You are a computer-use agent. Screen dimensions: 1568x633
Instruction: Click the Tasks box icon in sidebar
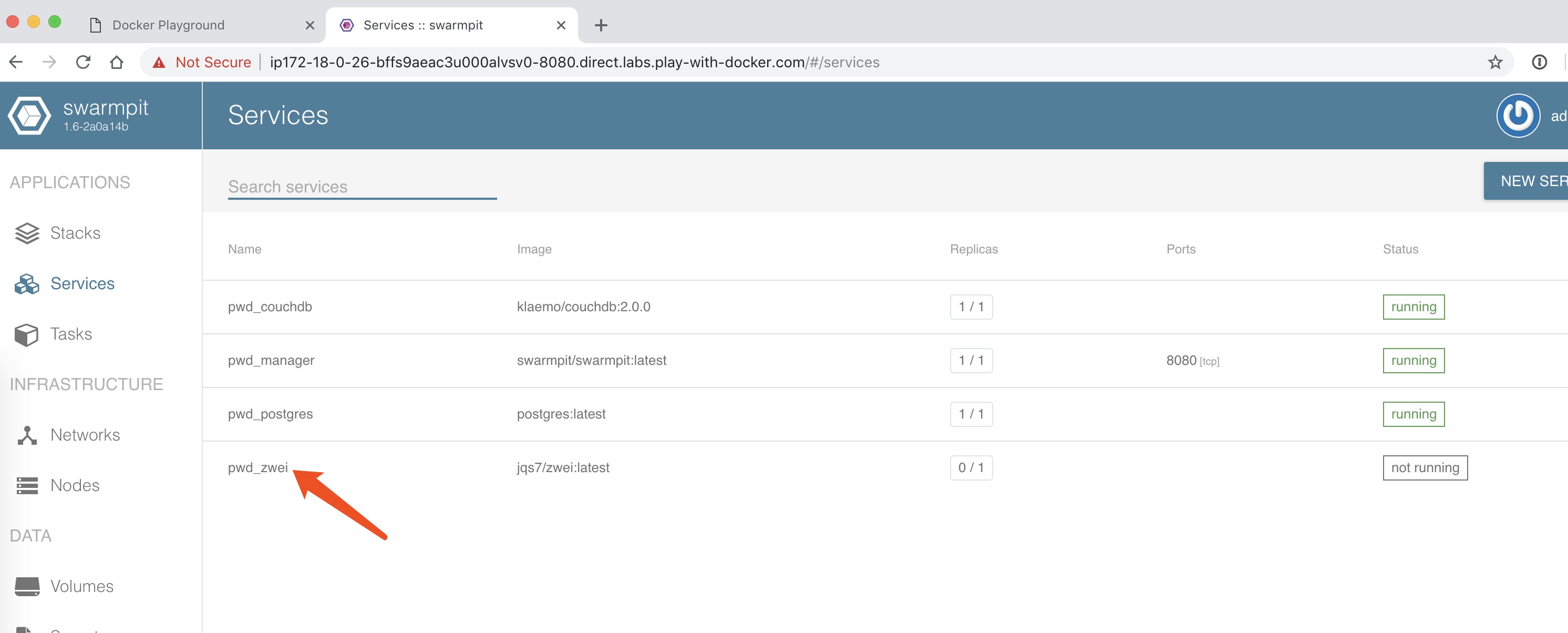tap(27, 334)
